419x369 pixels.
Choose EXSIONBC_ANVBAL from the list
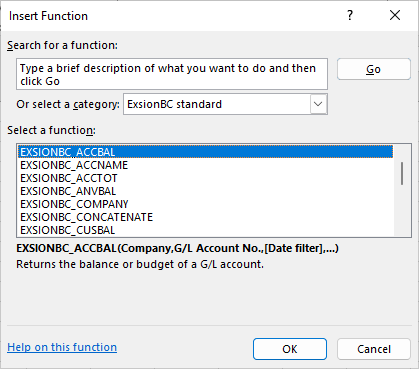pos(206,191)
